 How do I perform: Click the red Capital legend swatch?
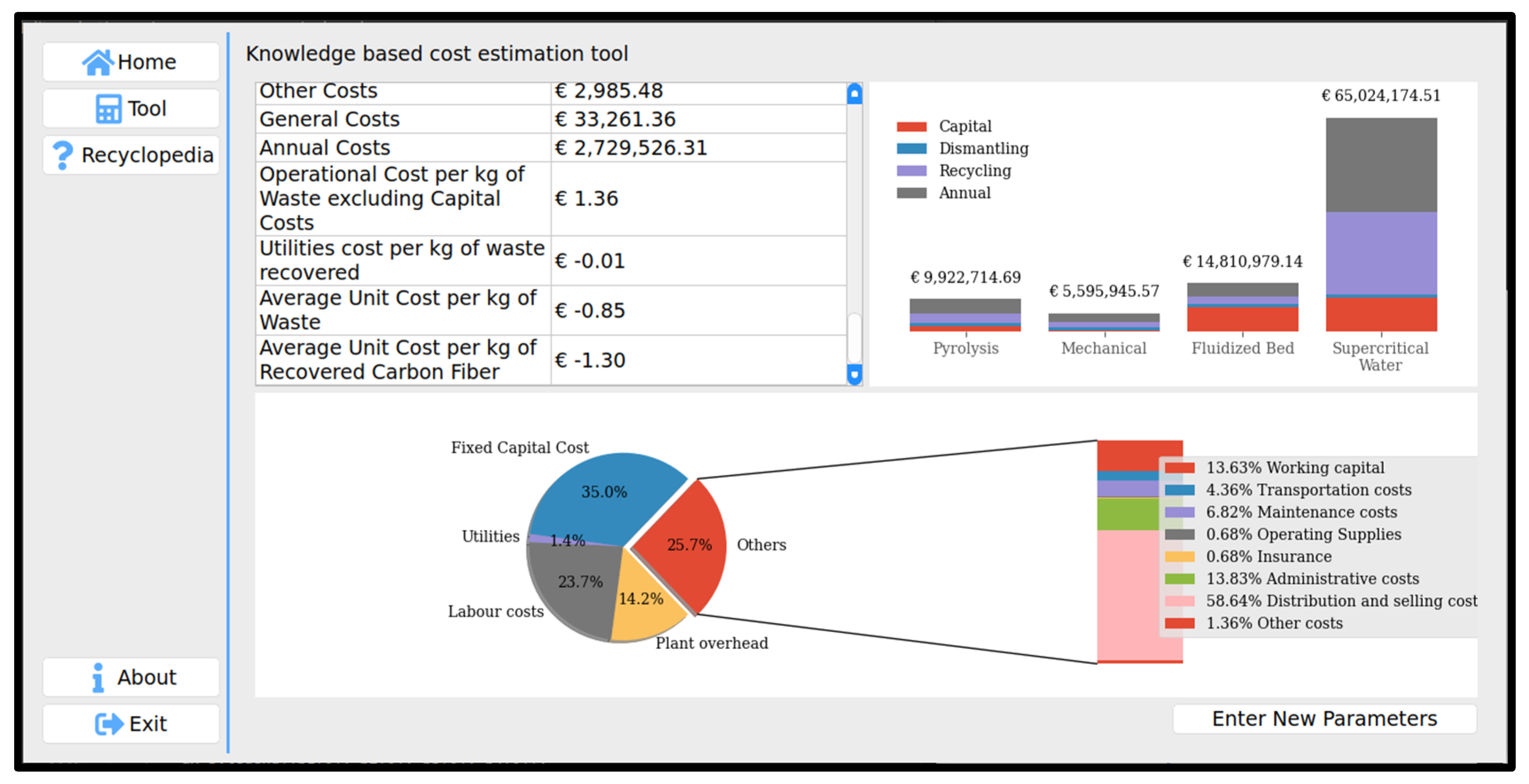click(x=911, y=126)
